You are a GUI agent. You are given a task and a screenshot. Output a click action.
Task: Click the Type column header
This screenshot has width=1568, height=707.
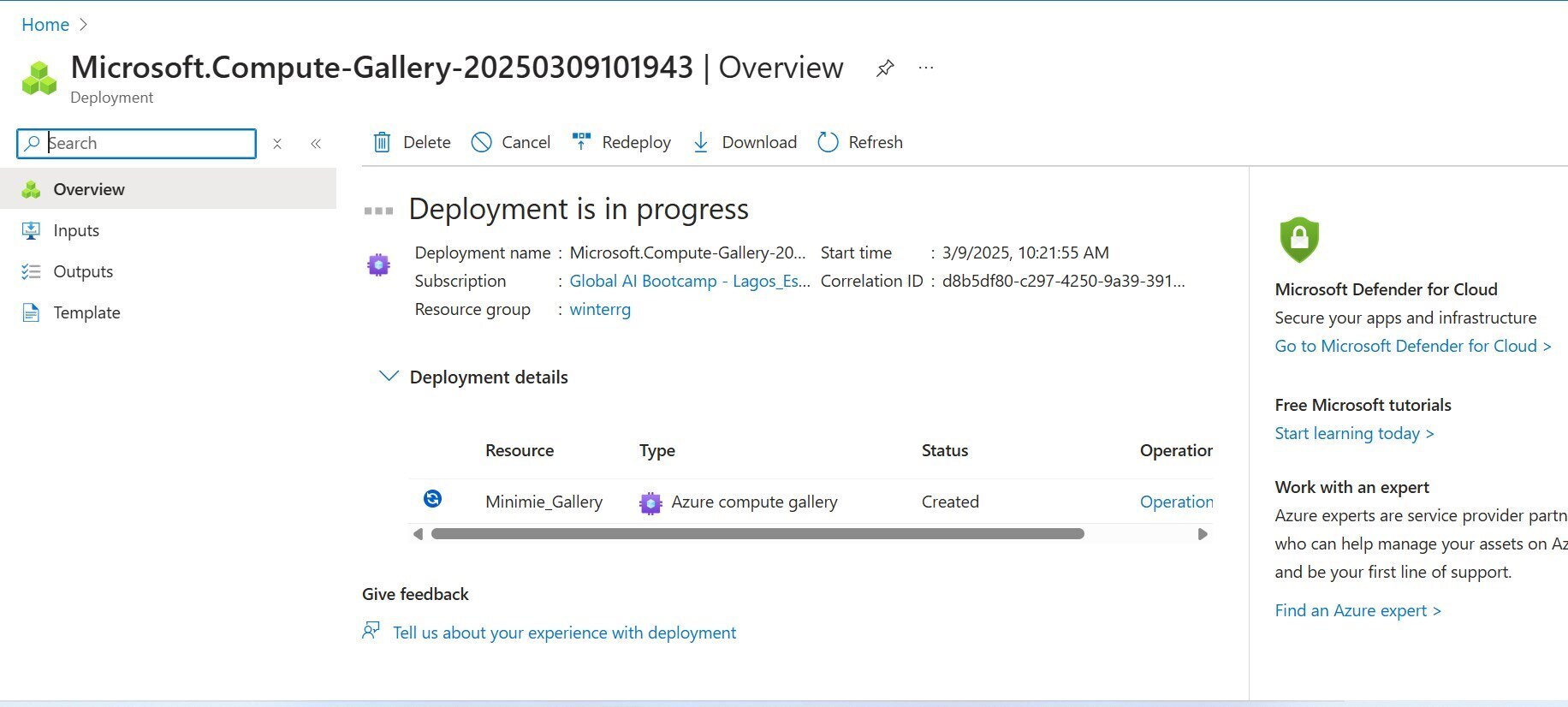tap(657, 450)
